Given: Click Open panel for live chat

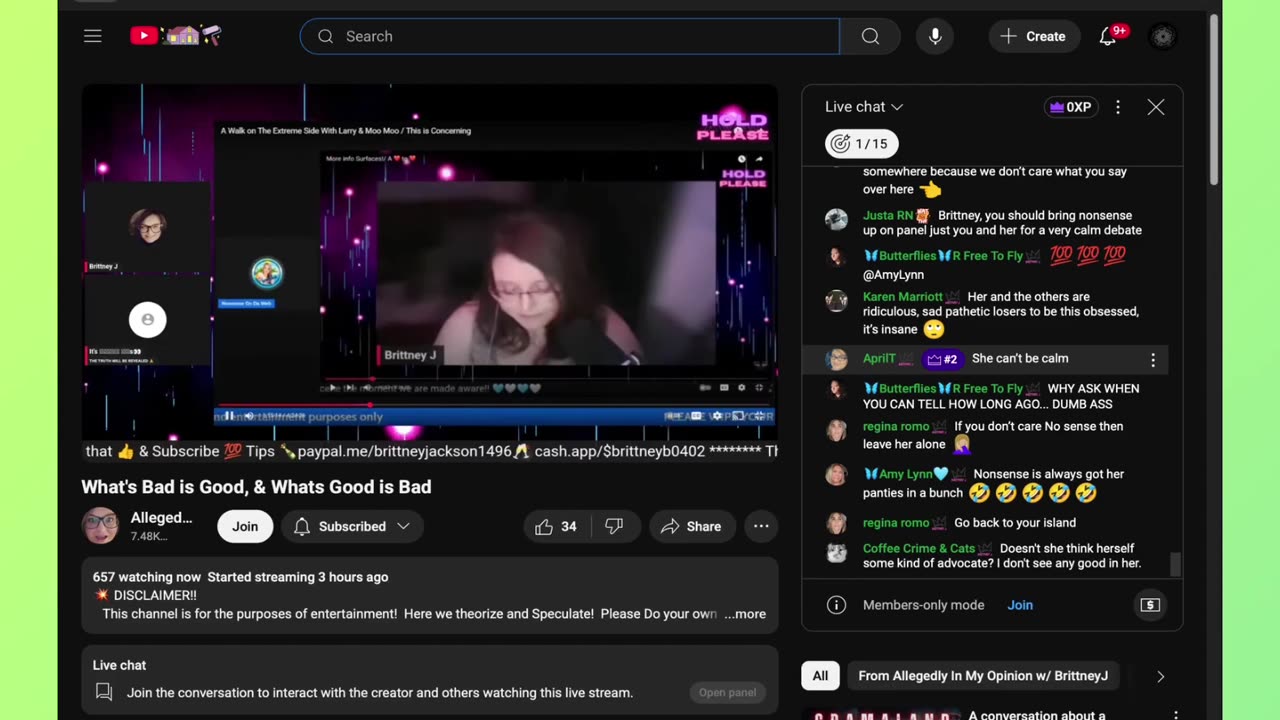Looking at the screenshot, I should click(727, 692).
